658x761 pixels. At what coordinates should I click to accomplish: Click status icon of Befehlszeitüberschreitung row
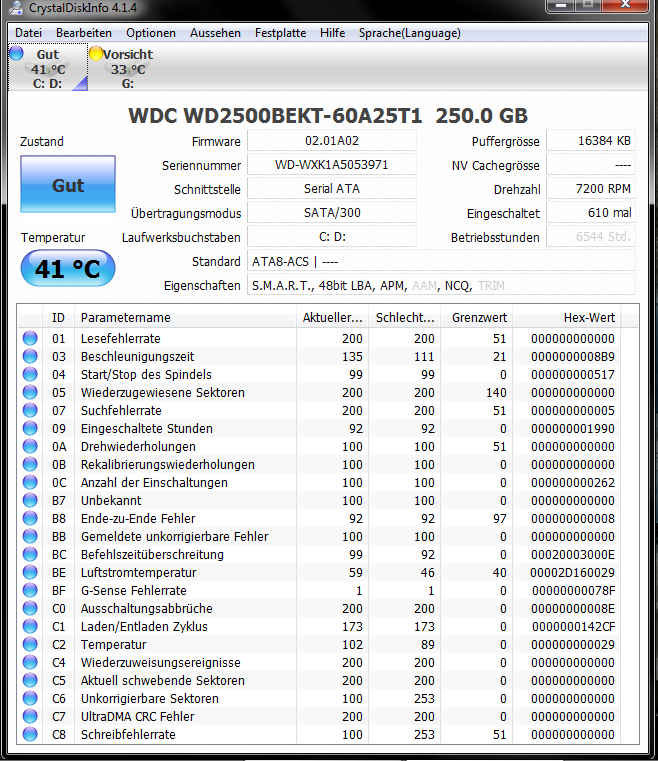coord(30,554)
